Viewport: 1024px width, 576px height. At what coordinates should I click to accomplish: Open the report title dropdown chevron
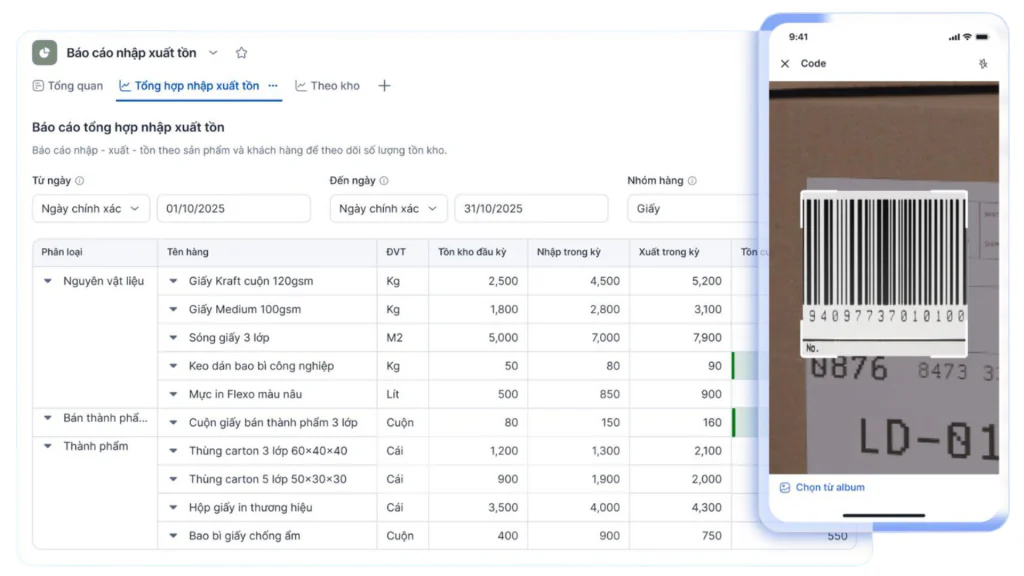click(x=213, y=53)
